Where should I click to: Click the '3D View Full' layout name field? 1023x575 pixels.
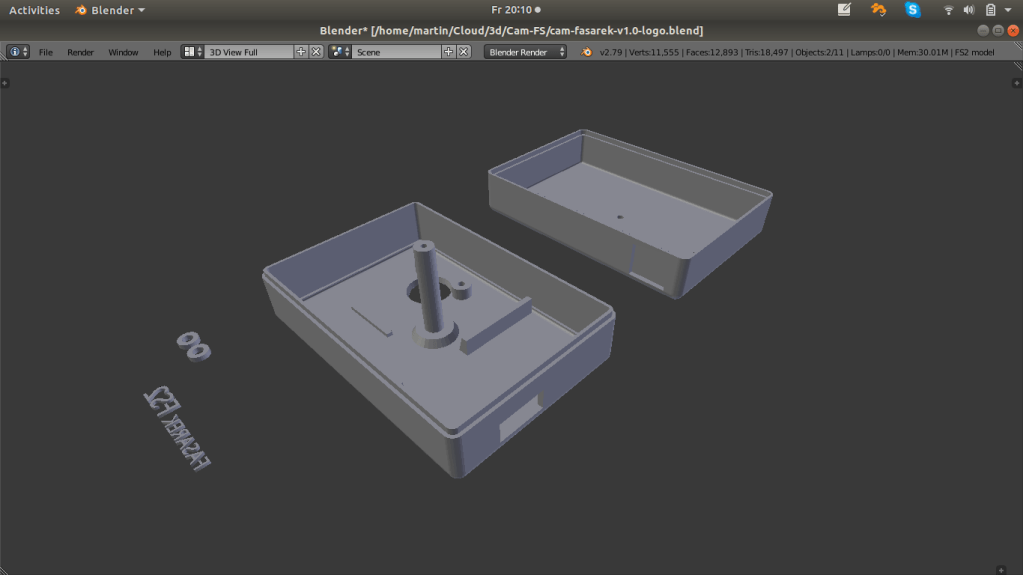pyautogui.click(x=249, y=52)
